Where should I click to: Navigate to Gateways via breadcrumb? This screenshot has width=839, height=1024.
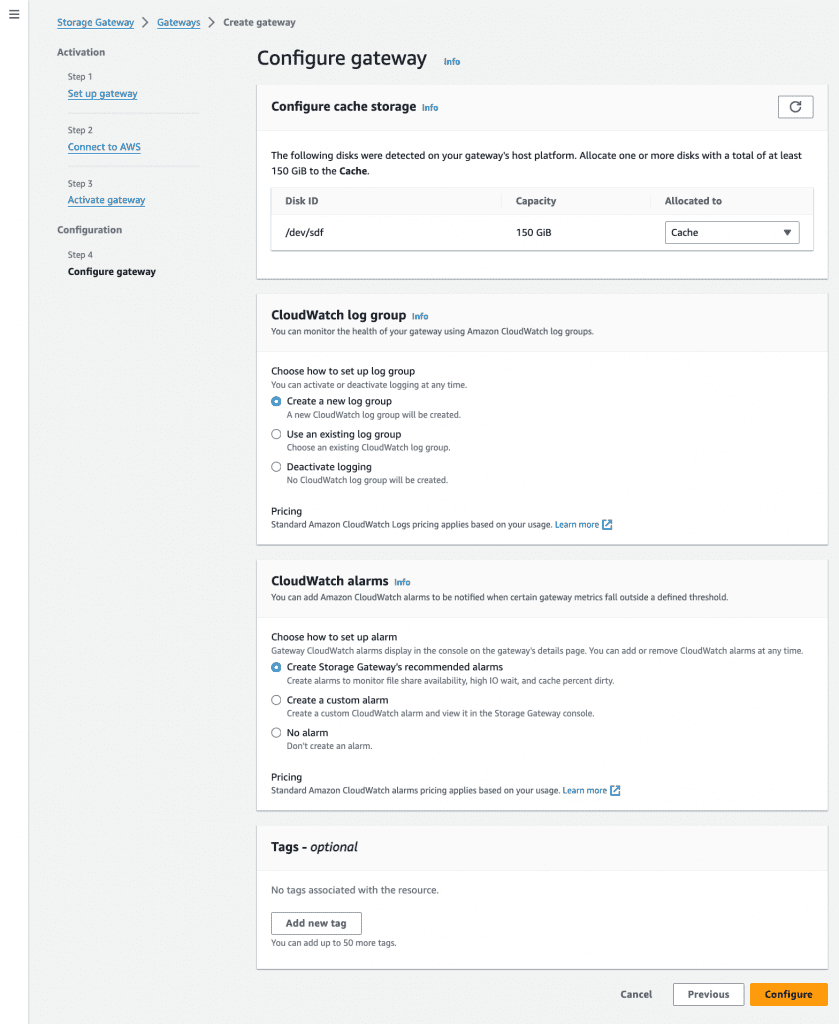coord(178,21)
